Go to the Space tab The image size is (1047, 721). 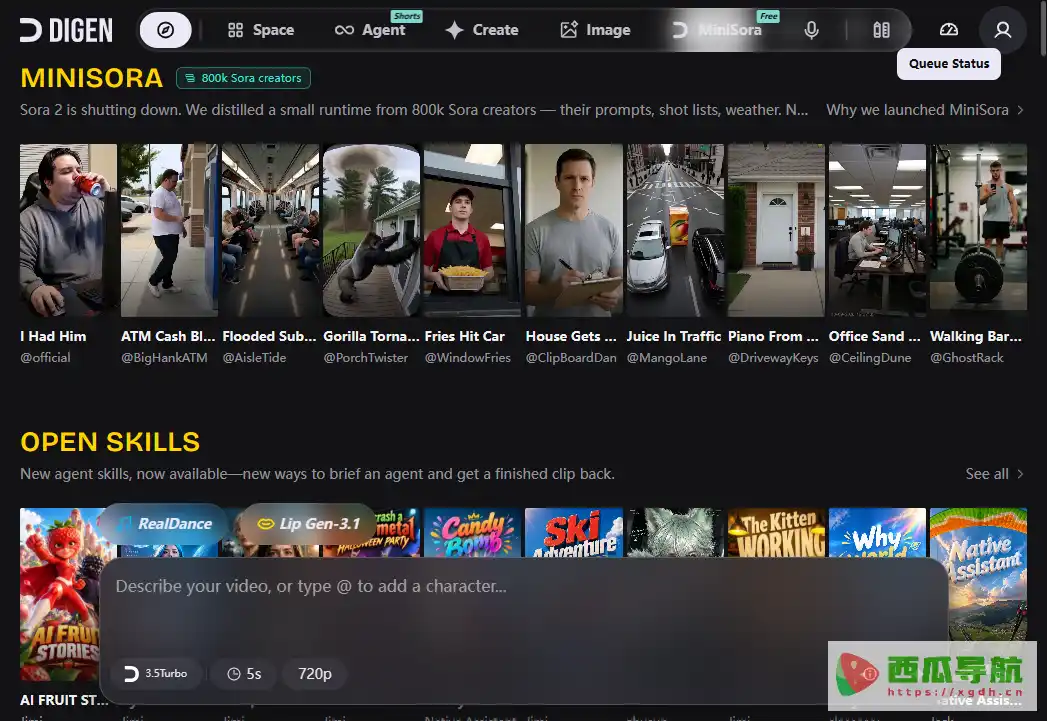pyautogui.click(x=260, y=30)
